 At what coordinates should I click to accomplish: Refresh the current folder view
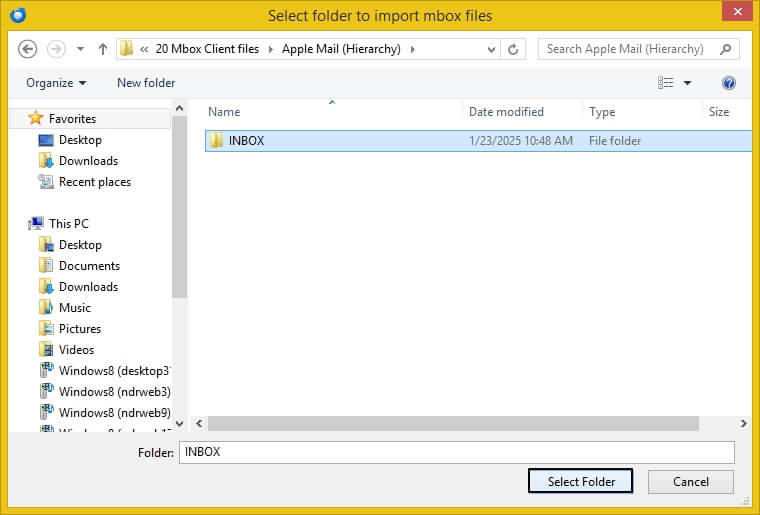coord(513,49)
